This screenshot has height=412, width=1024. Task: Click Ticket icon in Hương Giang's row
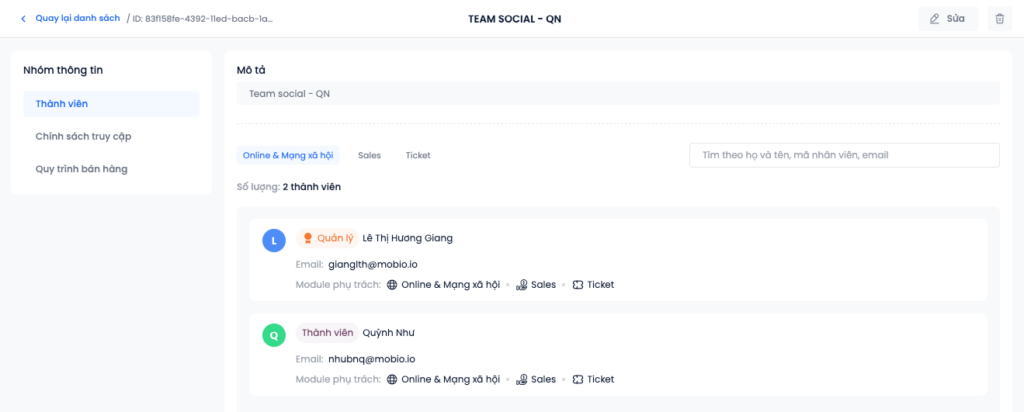[578, 285]
